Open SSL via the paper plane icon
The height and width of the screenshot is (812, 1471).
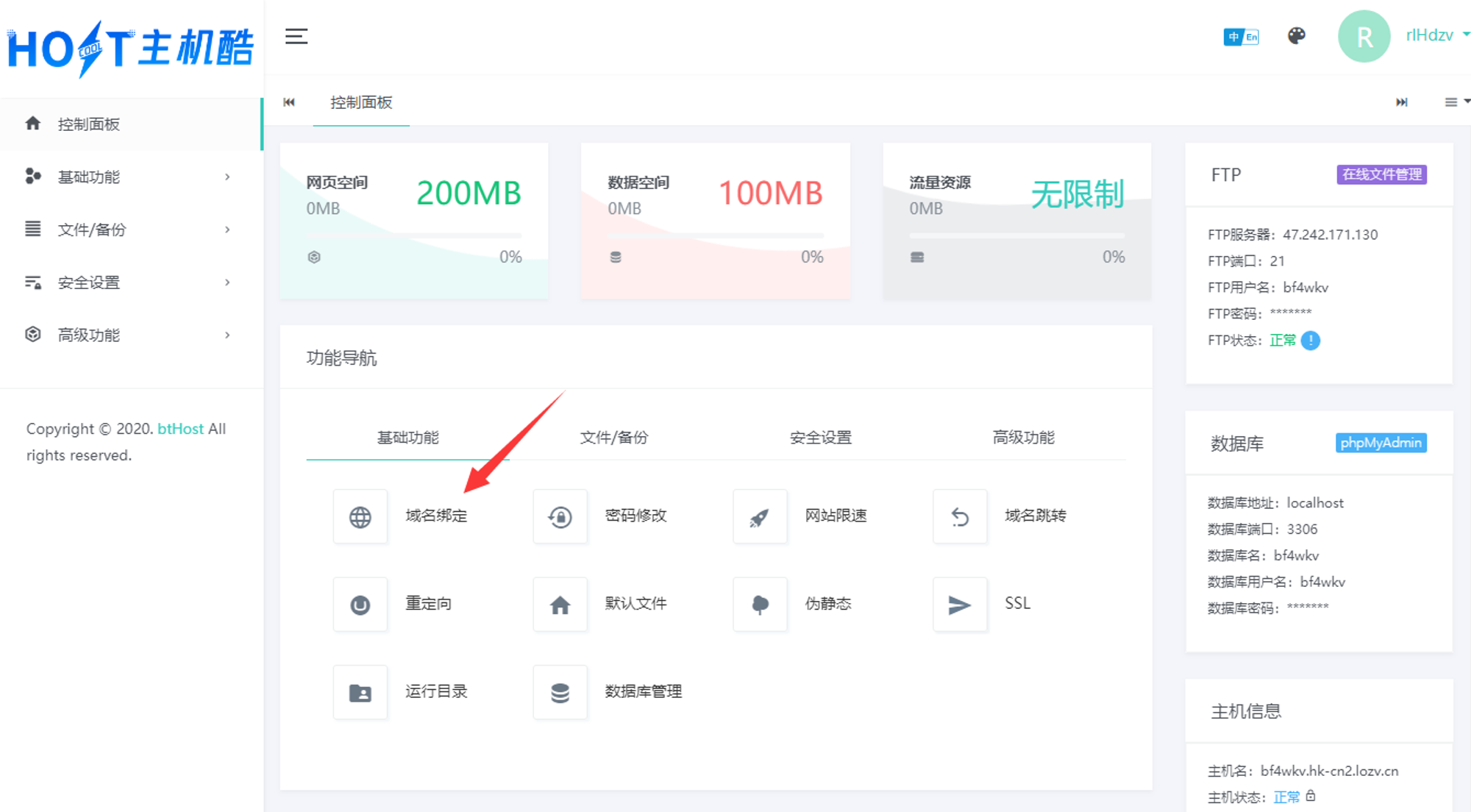tap(961, 605)
